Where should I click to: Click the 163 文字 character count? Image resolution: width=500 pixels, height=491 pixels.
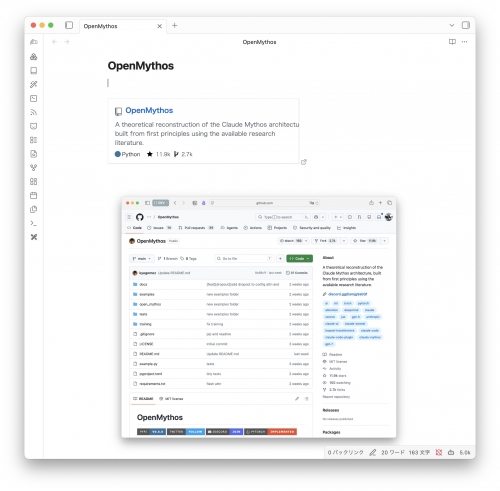click(419, 452)
